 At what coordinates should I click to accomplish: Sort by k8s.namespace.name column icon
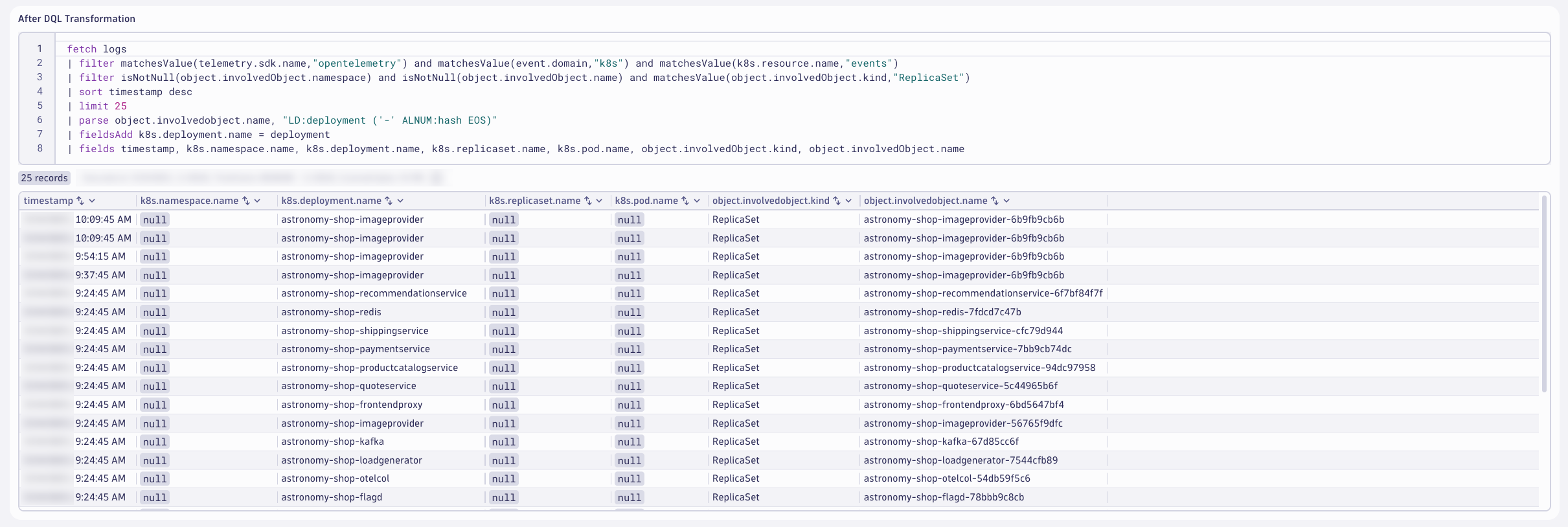click(246, 201)
